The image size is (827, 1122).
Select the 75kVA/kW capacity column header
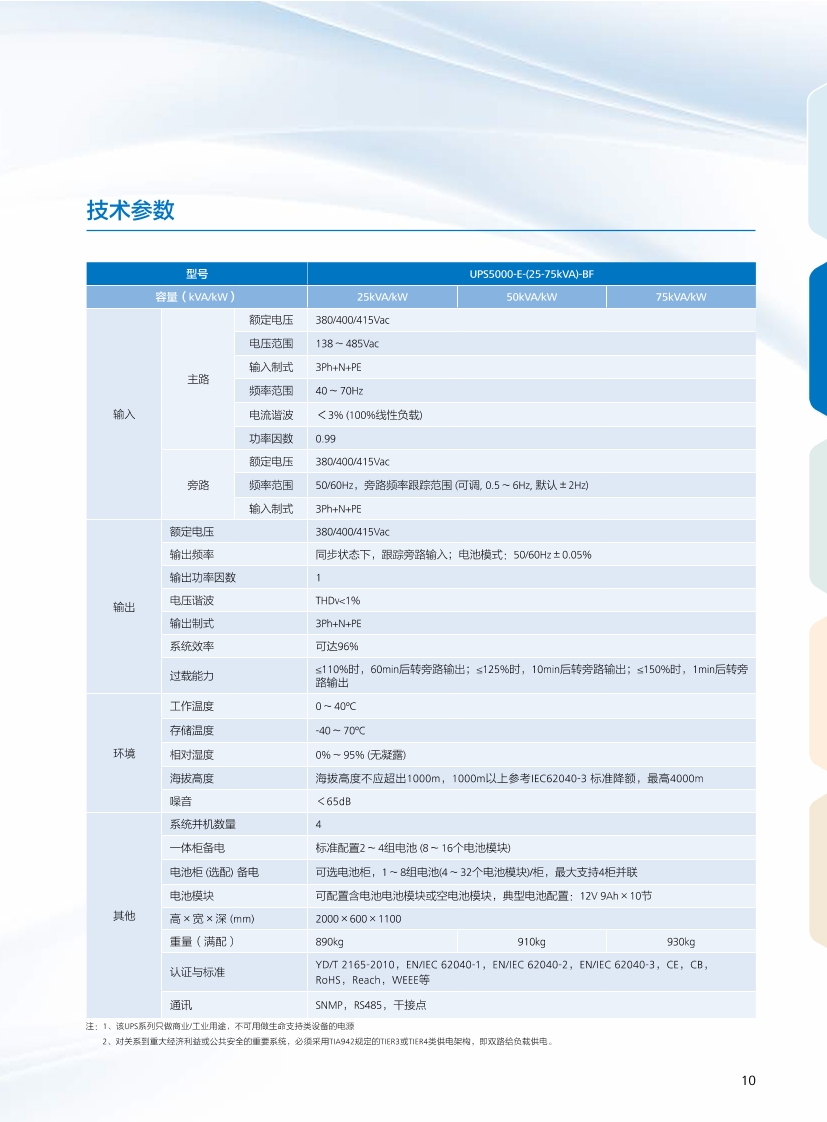click(x=681, y=297)
